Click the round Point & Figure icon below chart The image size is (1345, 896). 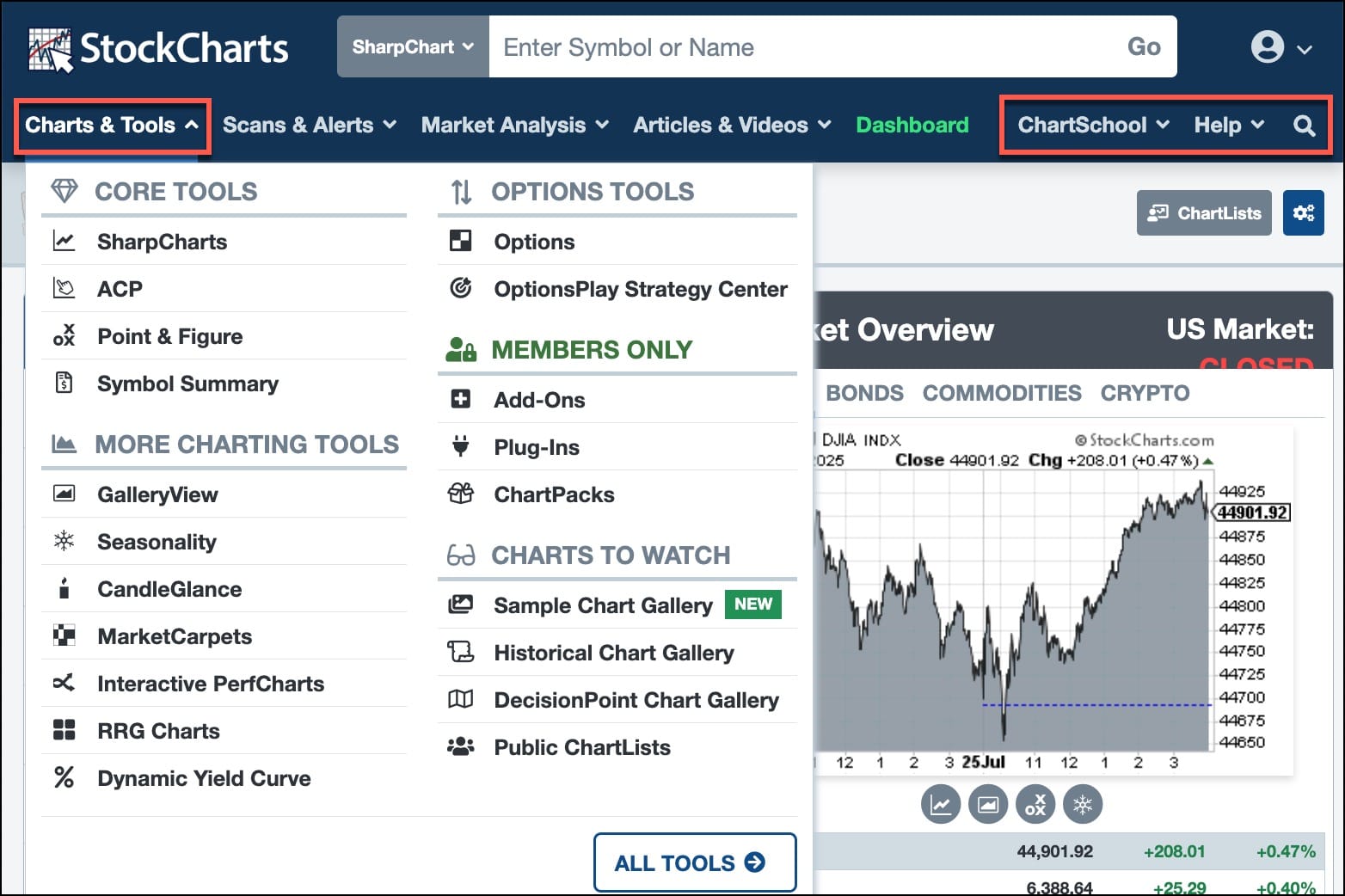point(1035,806)
